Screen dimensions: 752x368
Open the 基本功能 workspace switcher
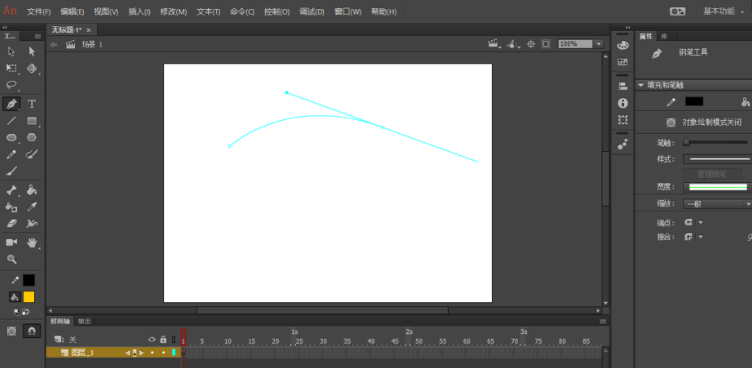point(725,12)
